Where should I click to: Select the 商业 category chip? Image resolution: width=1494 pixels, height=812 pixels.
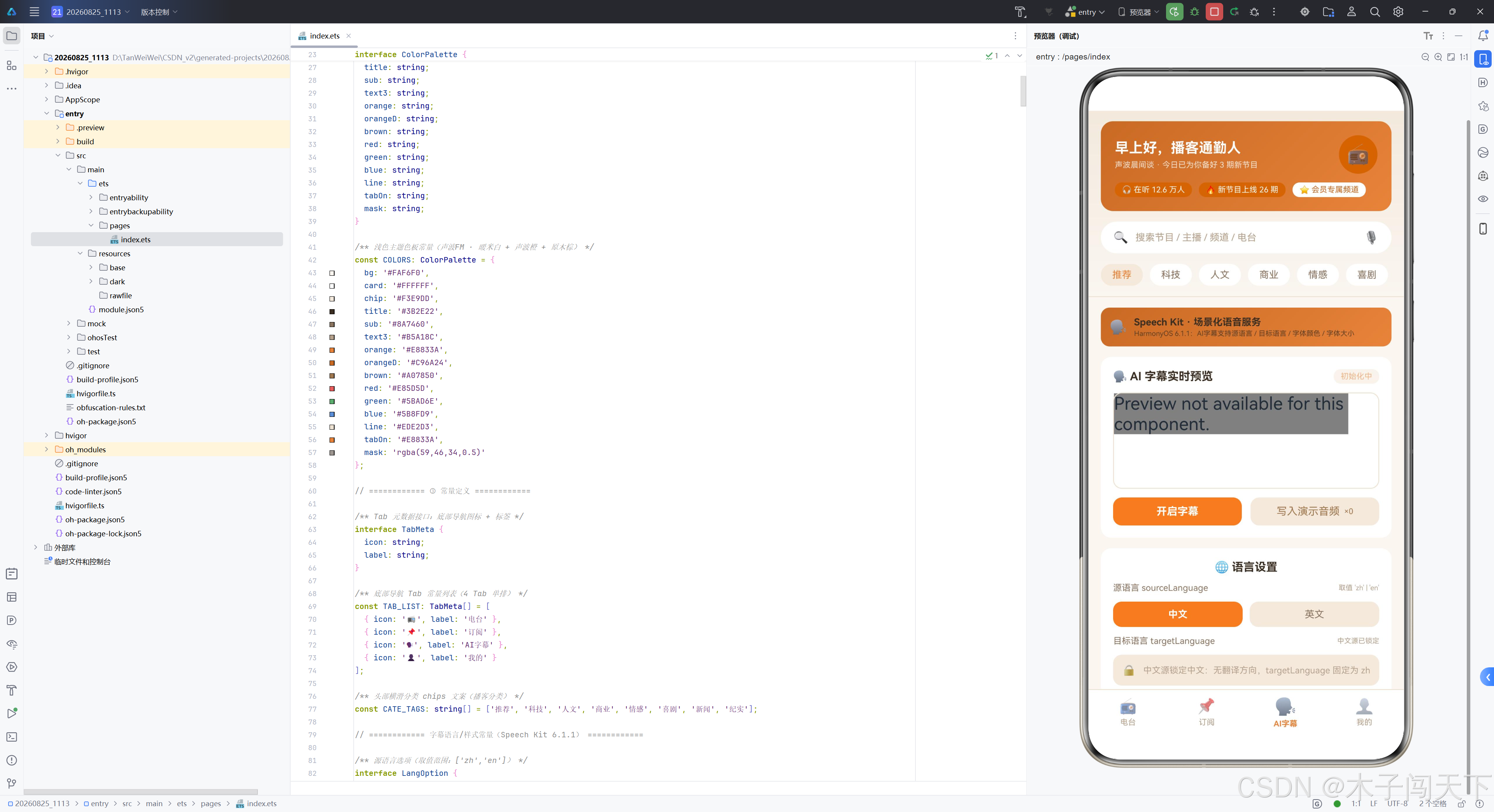pos(1268,275)
